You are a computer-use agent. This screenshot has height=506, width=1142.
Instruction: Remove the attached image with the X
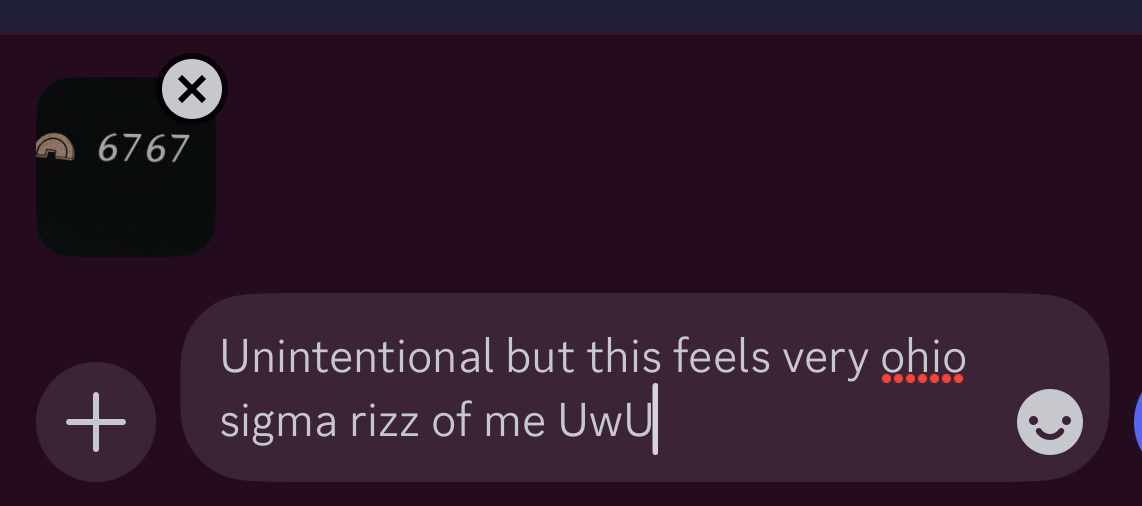tap(192, 90)
